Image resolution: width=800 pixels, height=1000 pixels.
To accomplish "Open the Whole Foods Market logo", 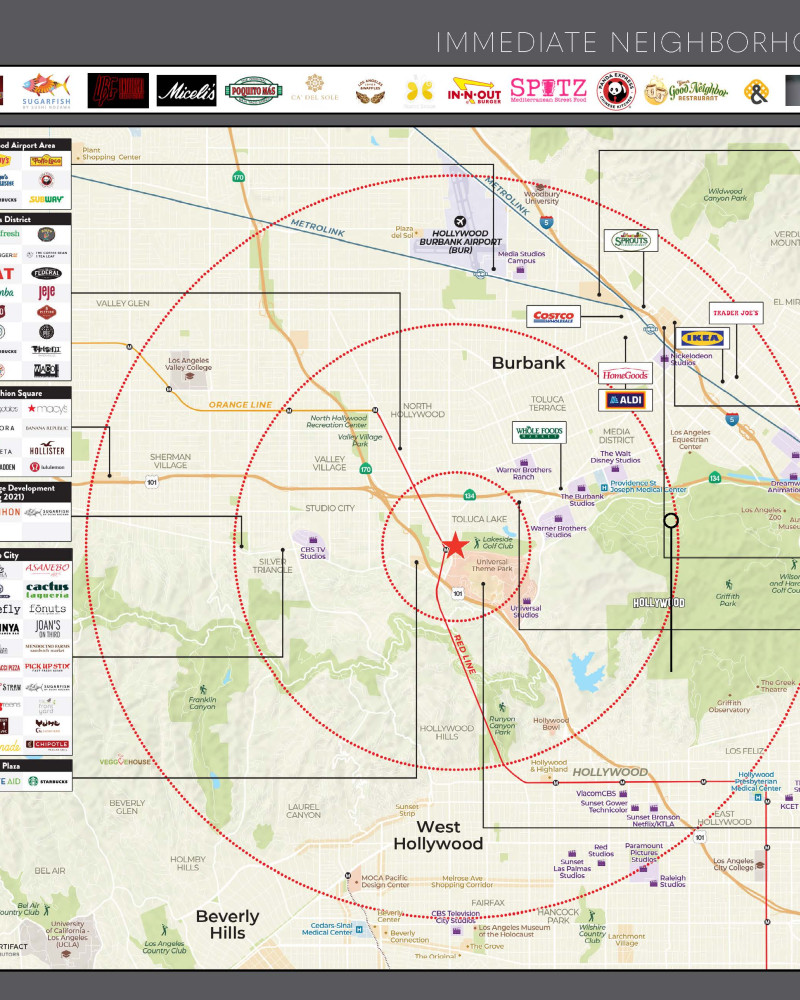I will [539, 433].
